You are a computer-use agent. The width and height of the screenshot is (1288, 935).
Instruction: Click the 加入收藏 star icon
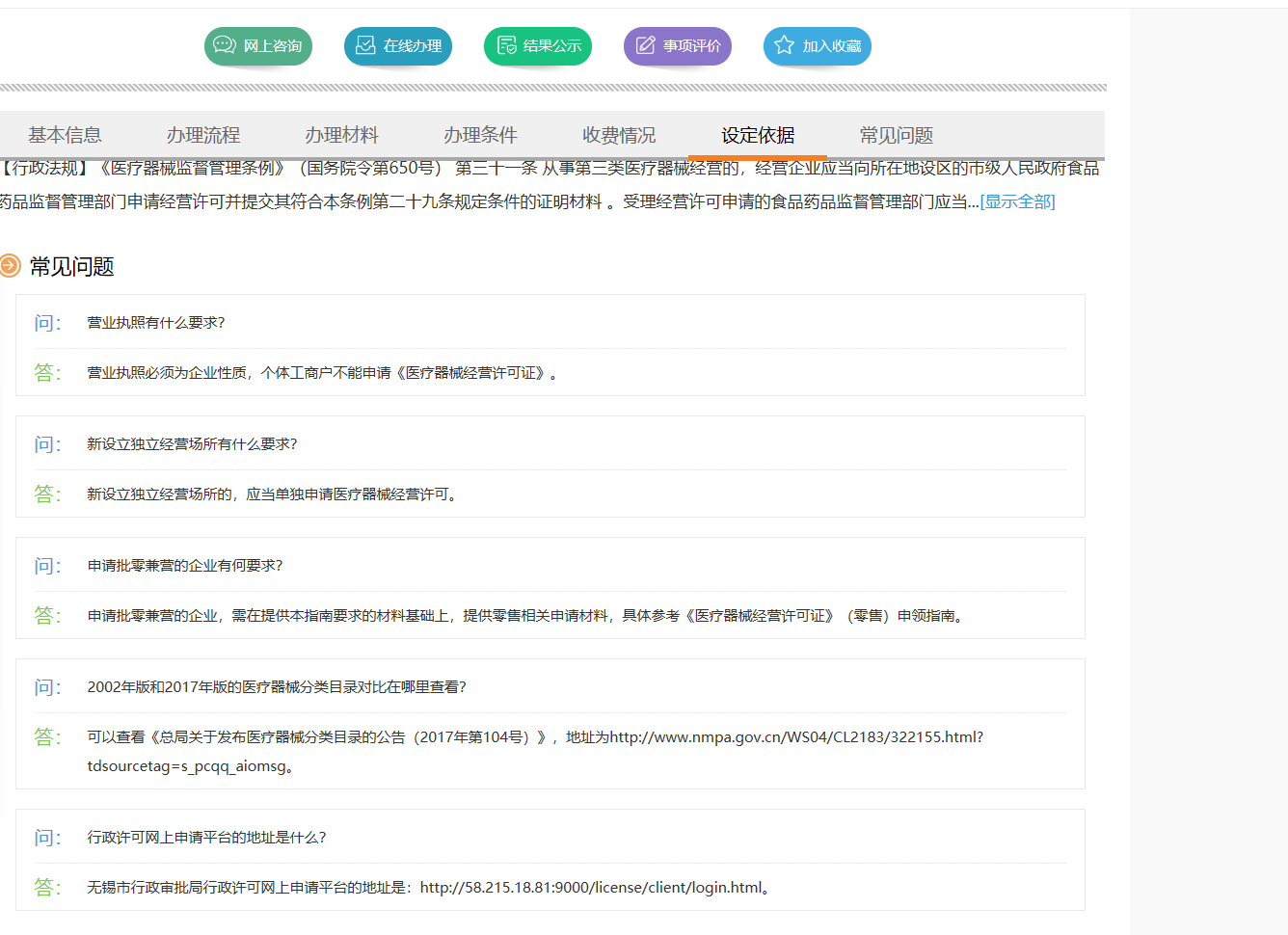[785, 45]
